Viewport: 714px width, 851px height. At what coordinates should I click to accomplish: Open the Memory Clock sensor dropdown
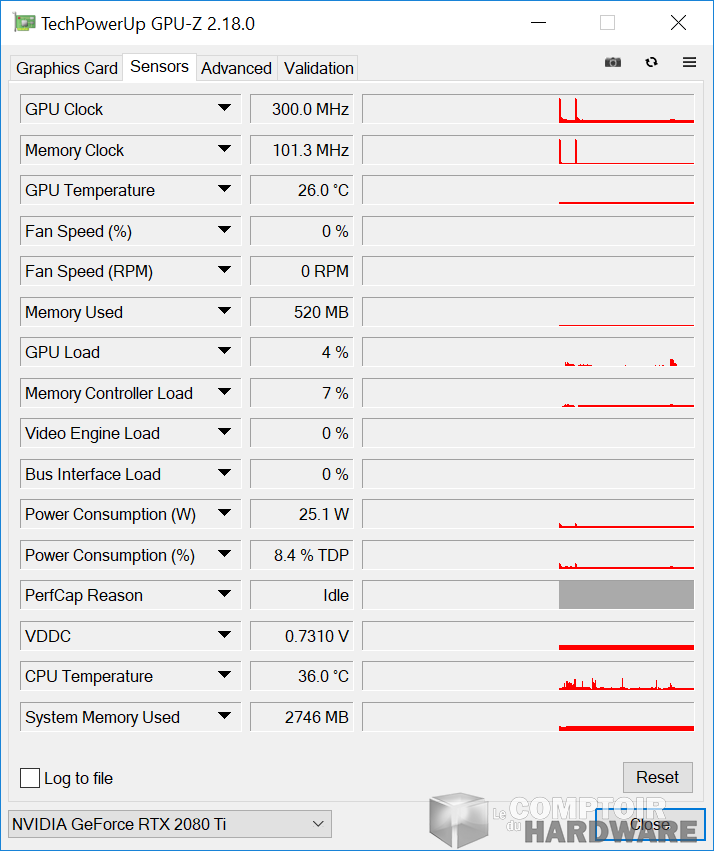pos(225,149)
